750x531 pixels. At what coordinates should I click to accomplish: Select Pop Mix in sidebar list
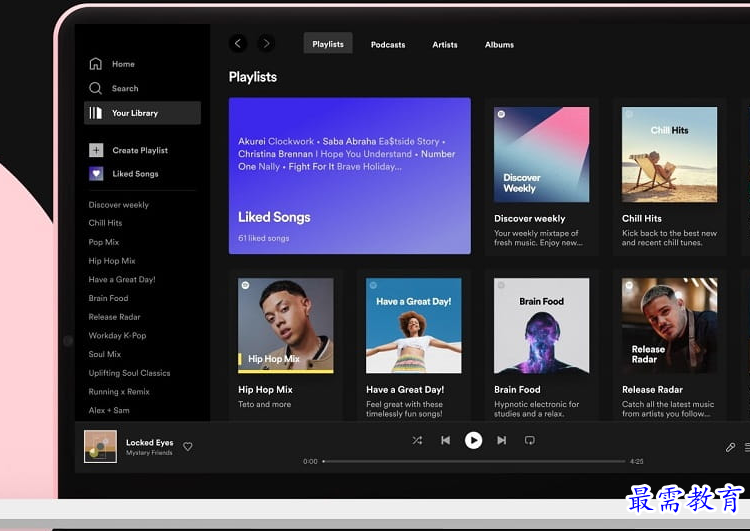(x=104, y=242)
